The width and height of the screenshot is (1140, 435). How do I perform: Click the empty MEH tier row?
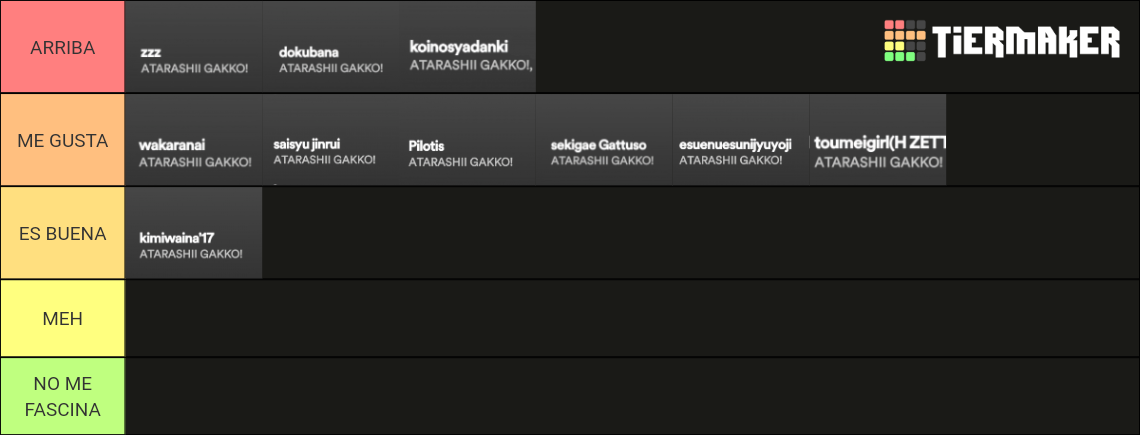(632, 318)
